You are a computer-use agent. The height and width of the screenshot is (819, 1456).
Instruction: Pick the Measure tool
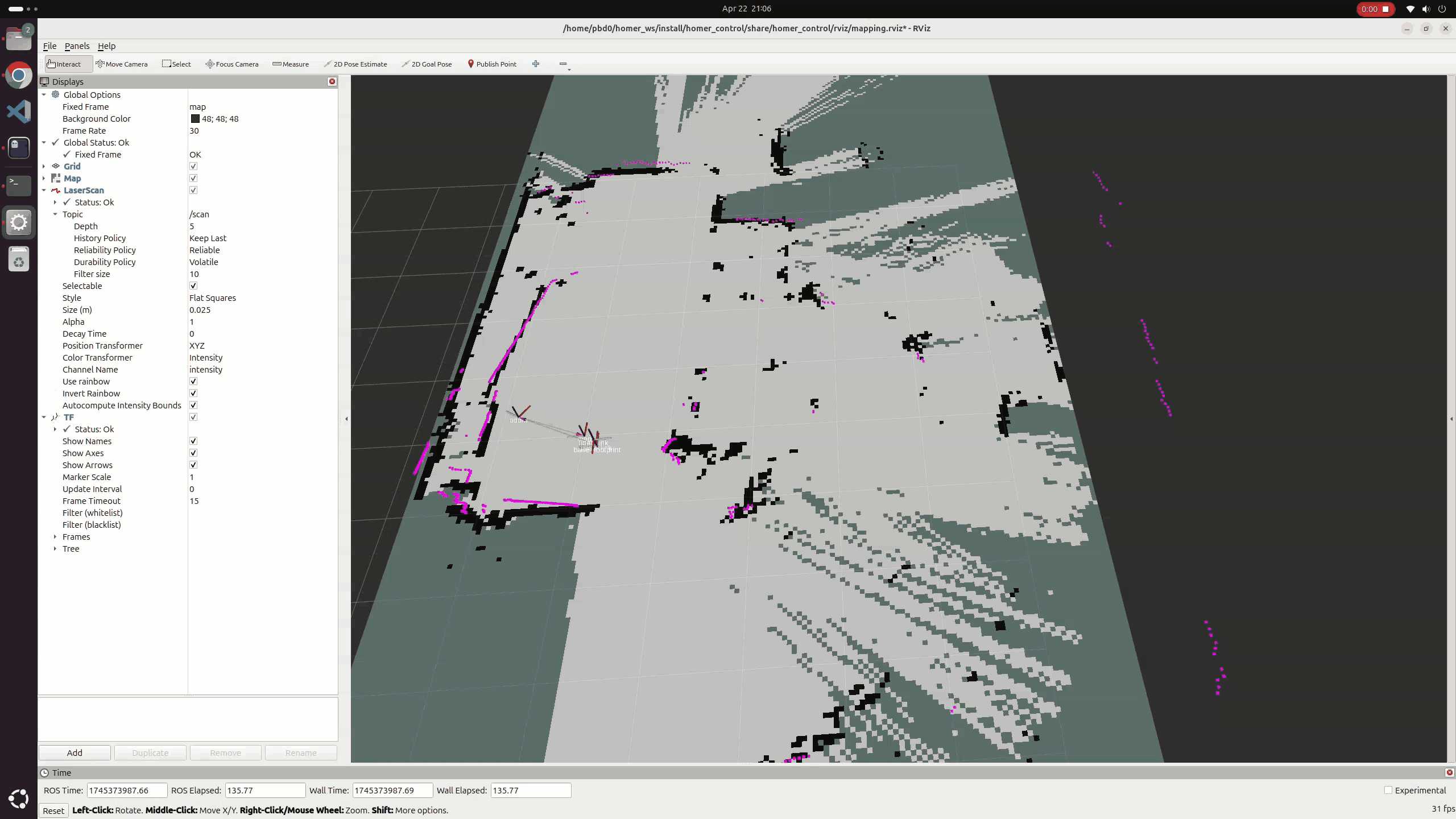tap(291, 64)
